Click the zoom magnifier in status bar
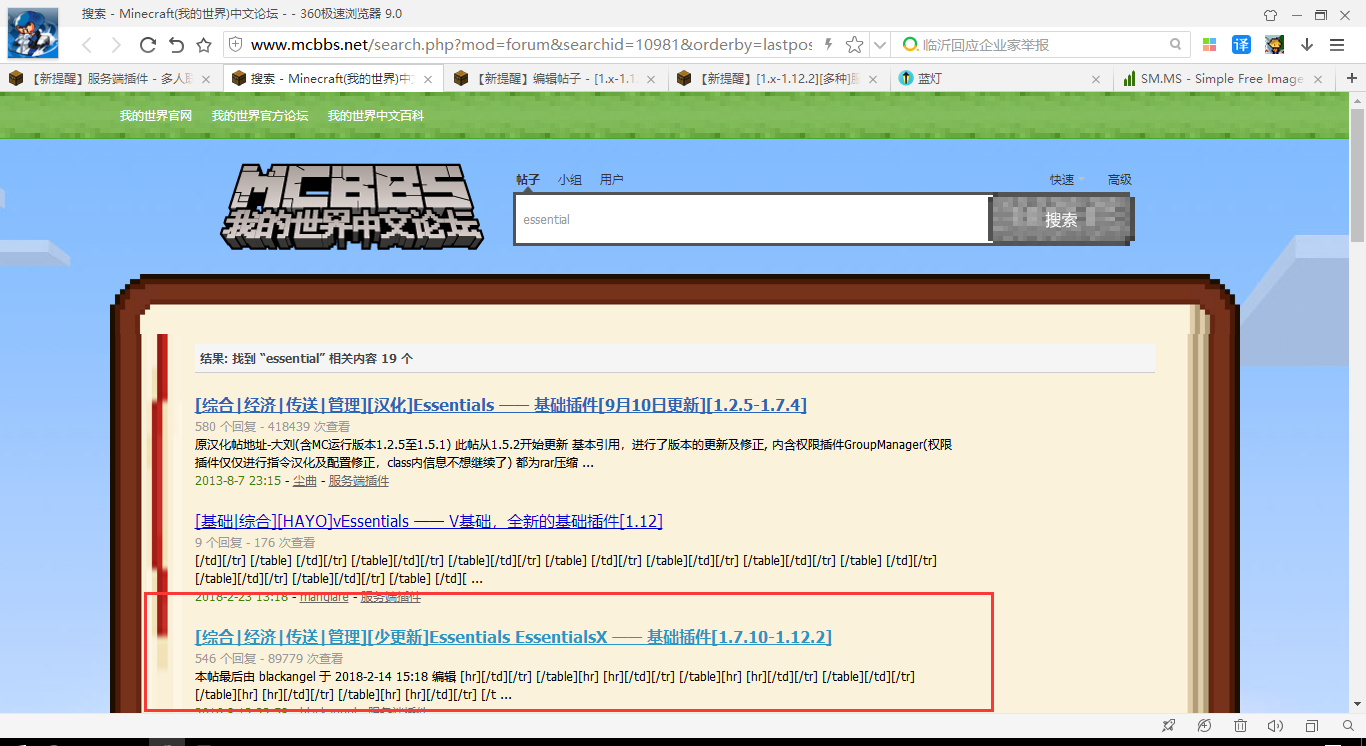Screen dimensions: 1366x746 click(x=1347, y=725)
